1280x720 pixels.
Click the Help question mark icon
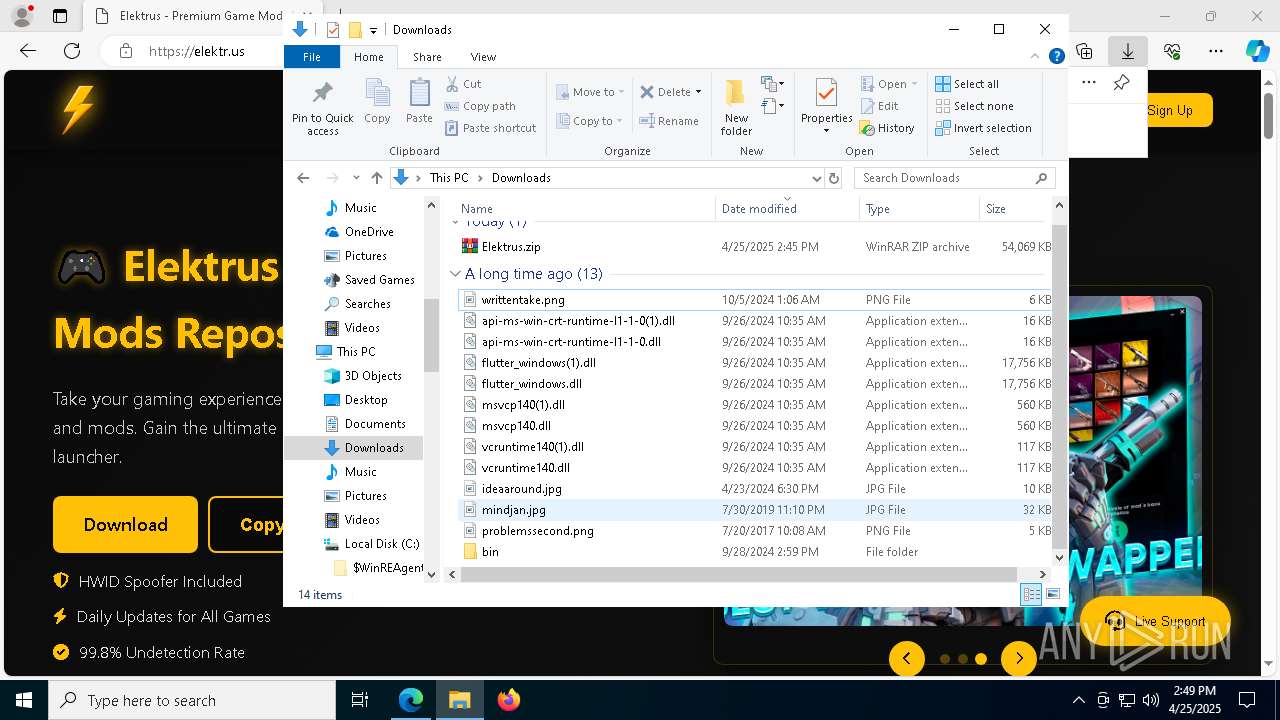1056,57
